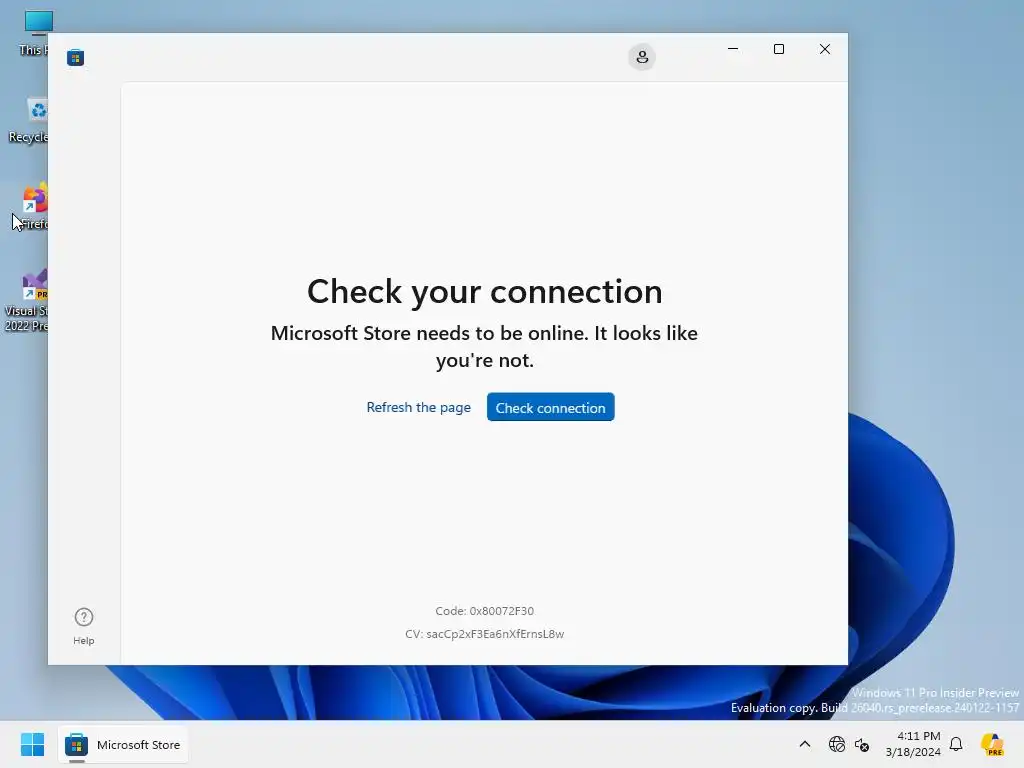Click the Copilot preview tray icon
The image size is (1024, 768).
click(x=992, y=744)
